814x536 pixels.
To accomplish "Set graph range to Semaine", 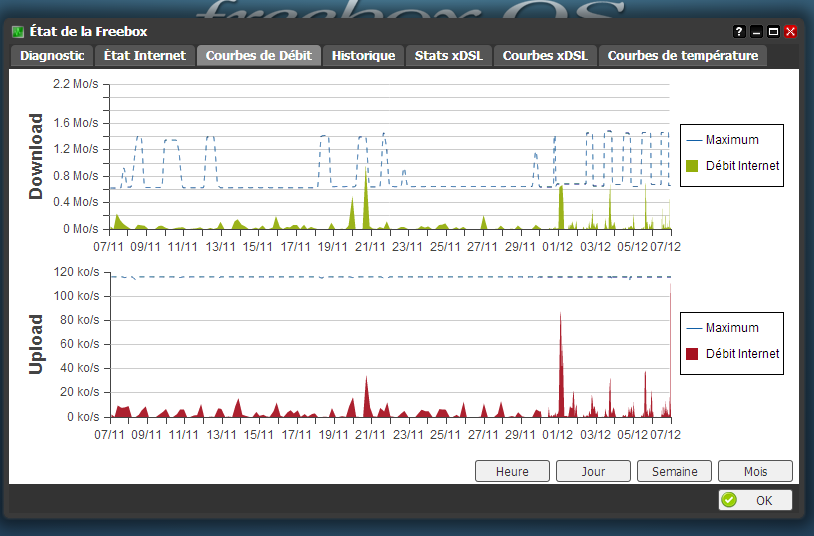I will [674, 471].
